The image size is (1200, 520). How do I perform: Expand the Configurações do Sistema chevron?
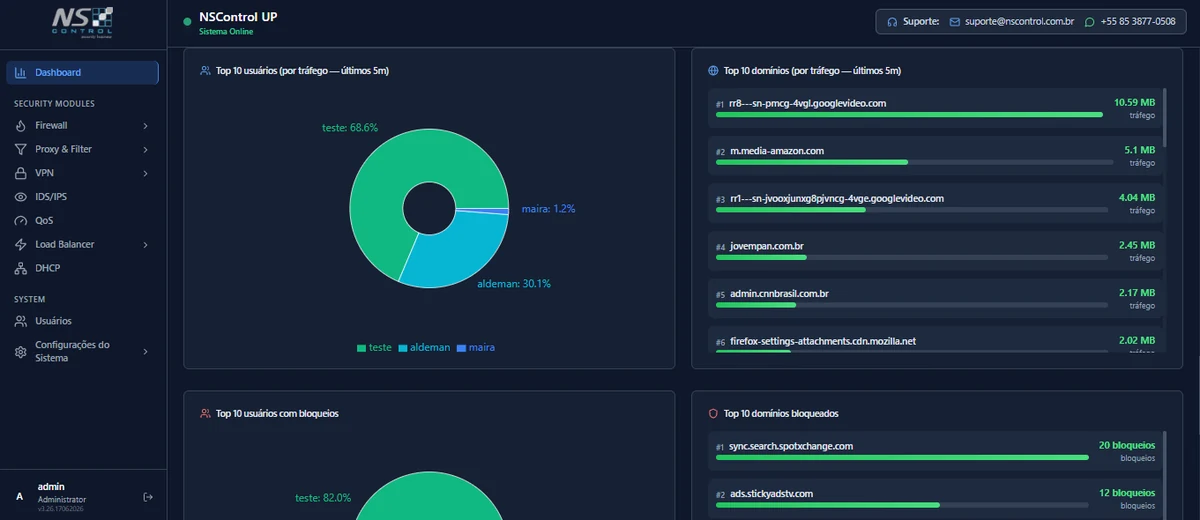(146, 352)
